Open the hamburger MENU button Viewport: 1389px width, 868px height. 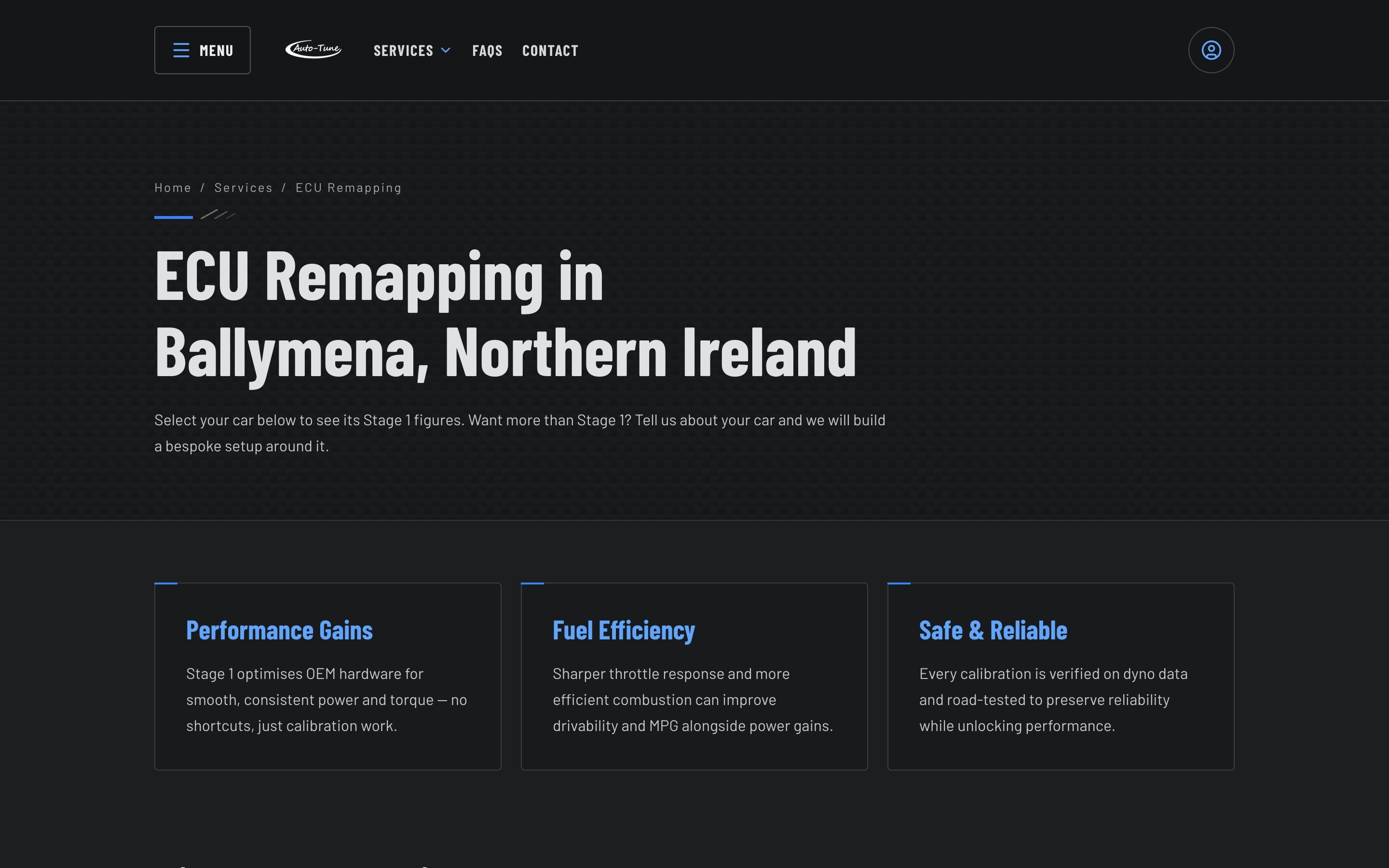[202, 50]
